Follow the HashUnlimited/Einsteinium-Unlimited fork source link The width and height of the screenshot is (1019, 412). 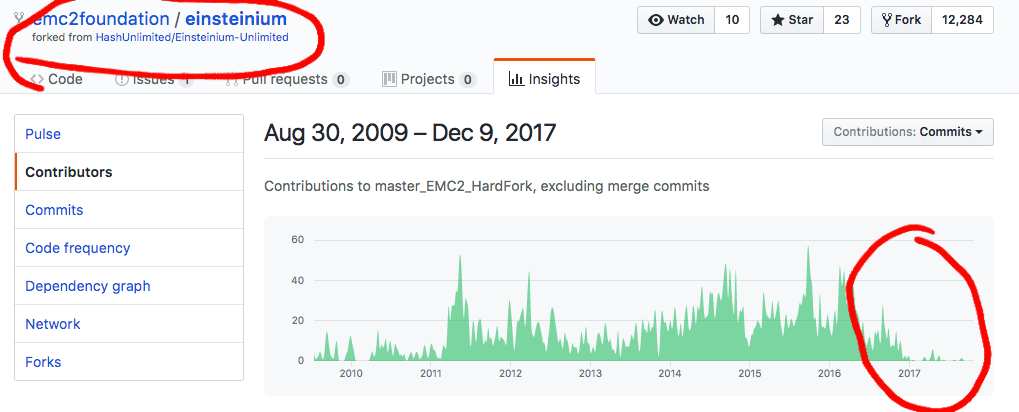click(x=192, y=38)
